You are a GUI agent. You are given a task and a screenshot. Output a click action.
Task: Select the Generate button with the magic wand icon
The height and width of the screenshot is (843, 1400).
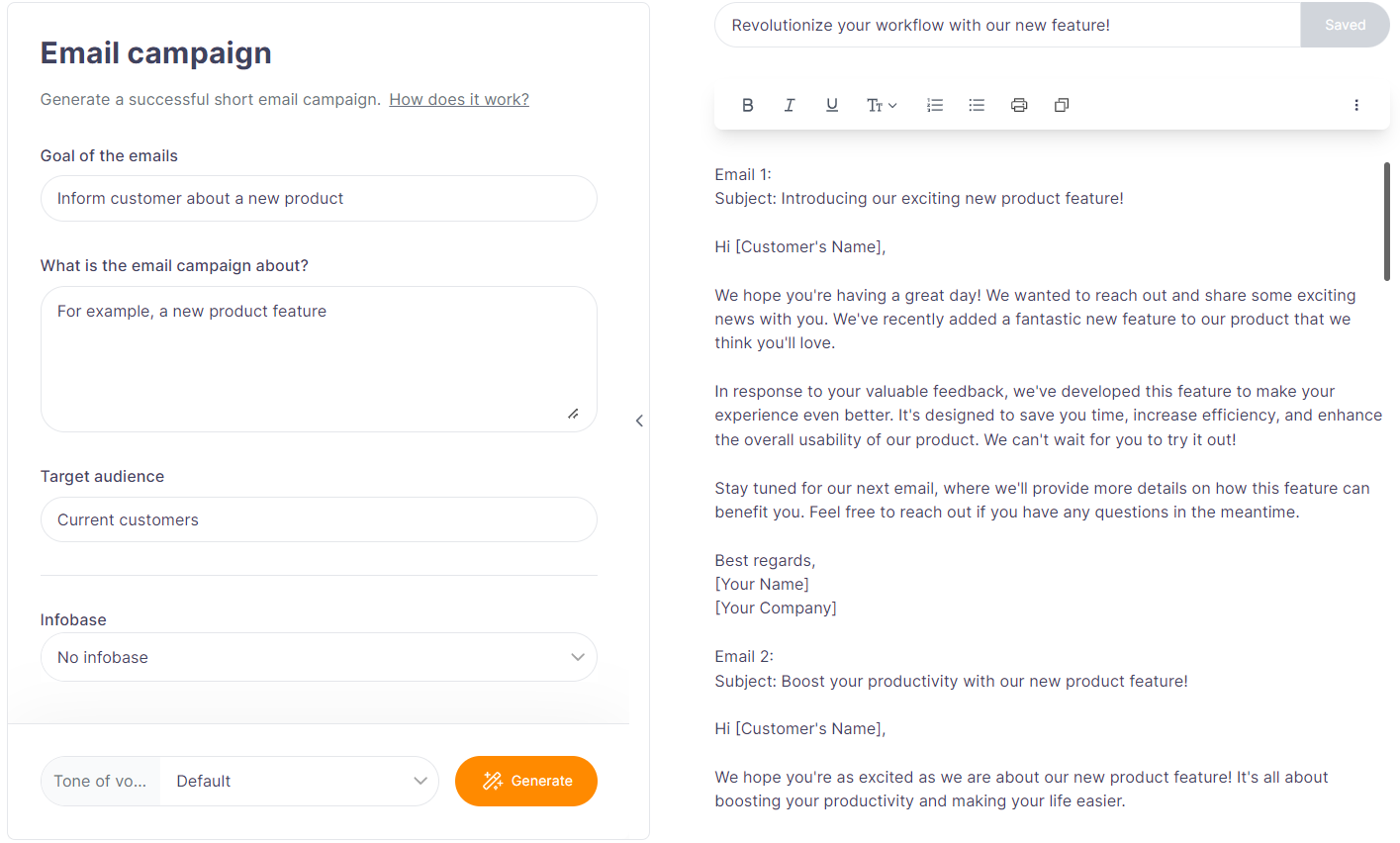pos(525,781)
